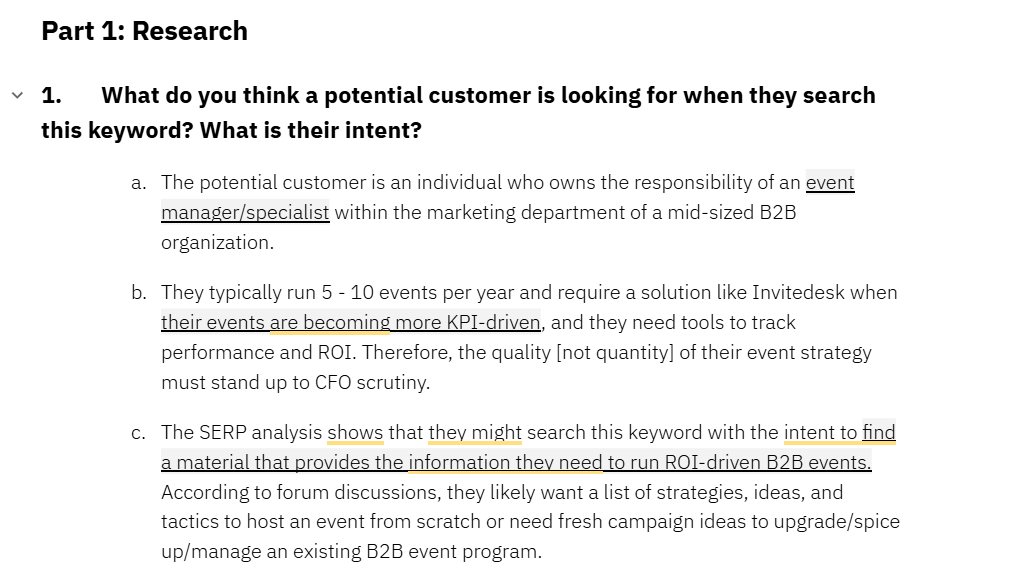Open the "manager/specialist" underlined link

[245, 213]
